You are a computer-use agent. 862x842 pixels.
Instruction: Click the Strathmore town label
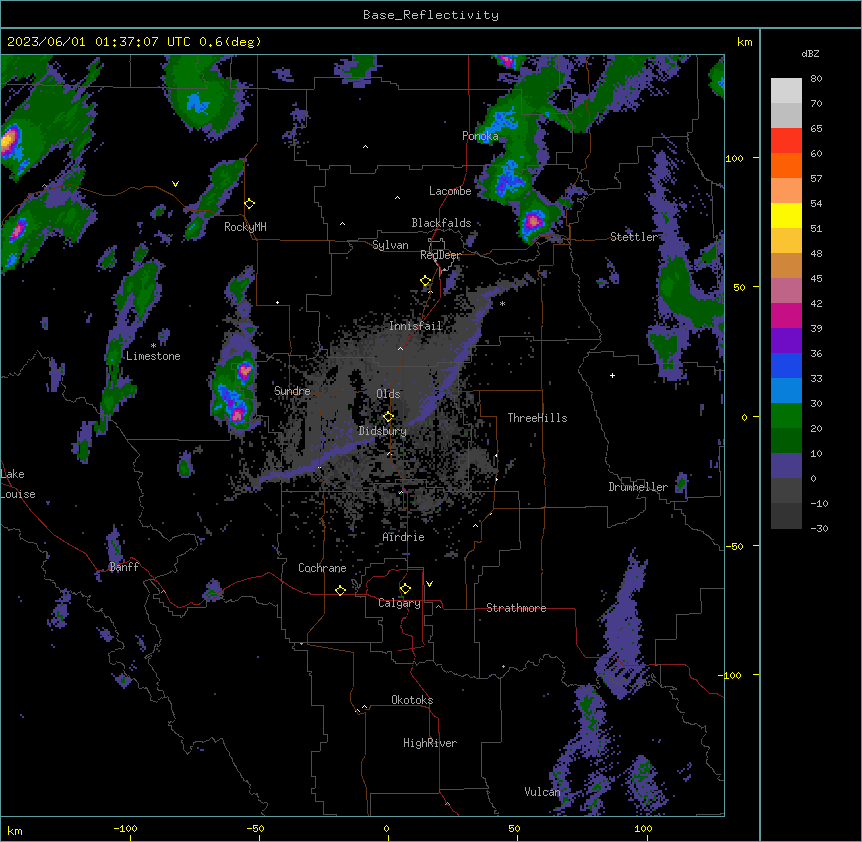516,608
